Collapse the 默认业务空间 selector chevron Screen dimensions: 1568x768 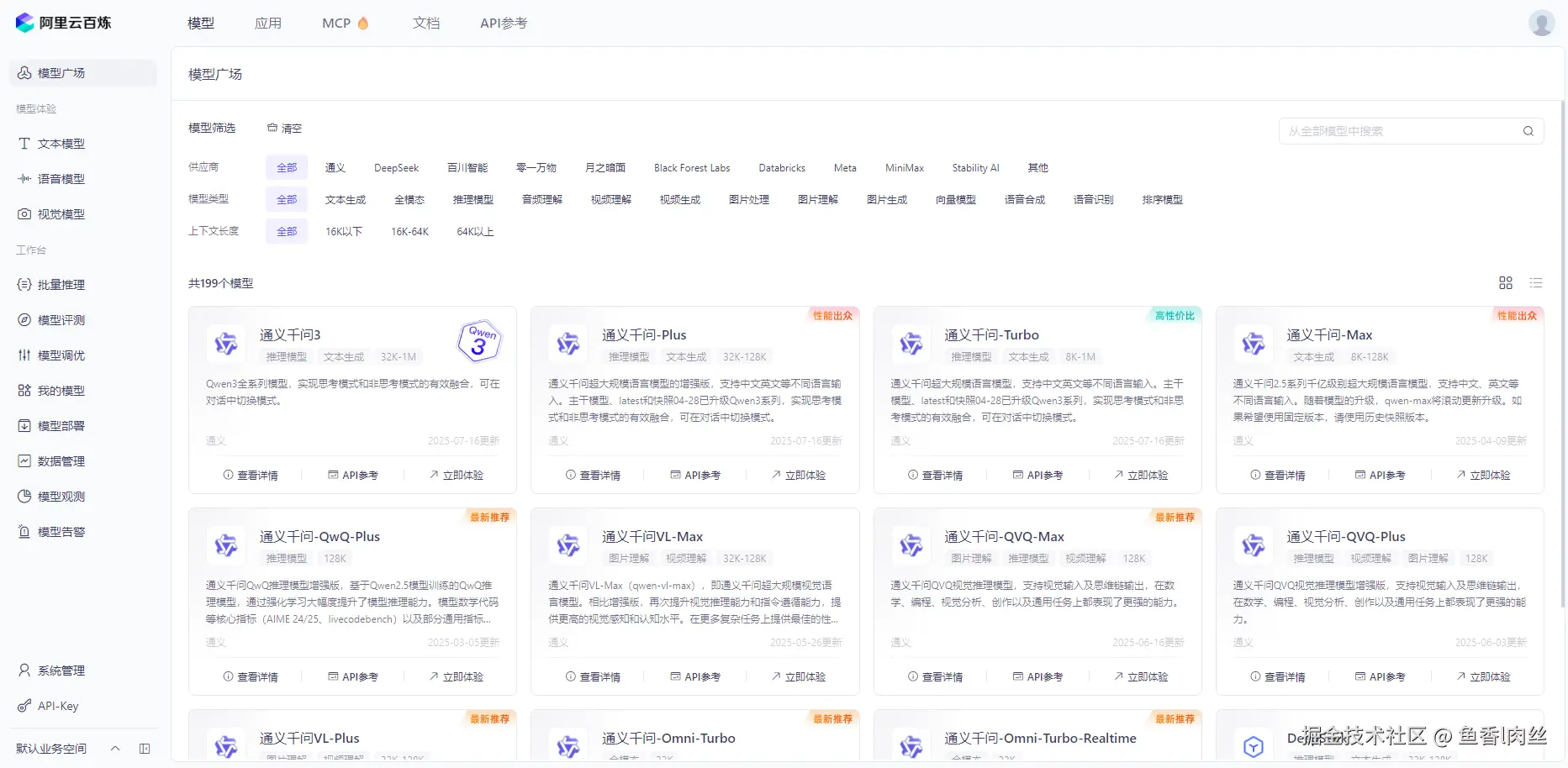115,749
